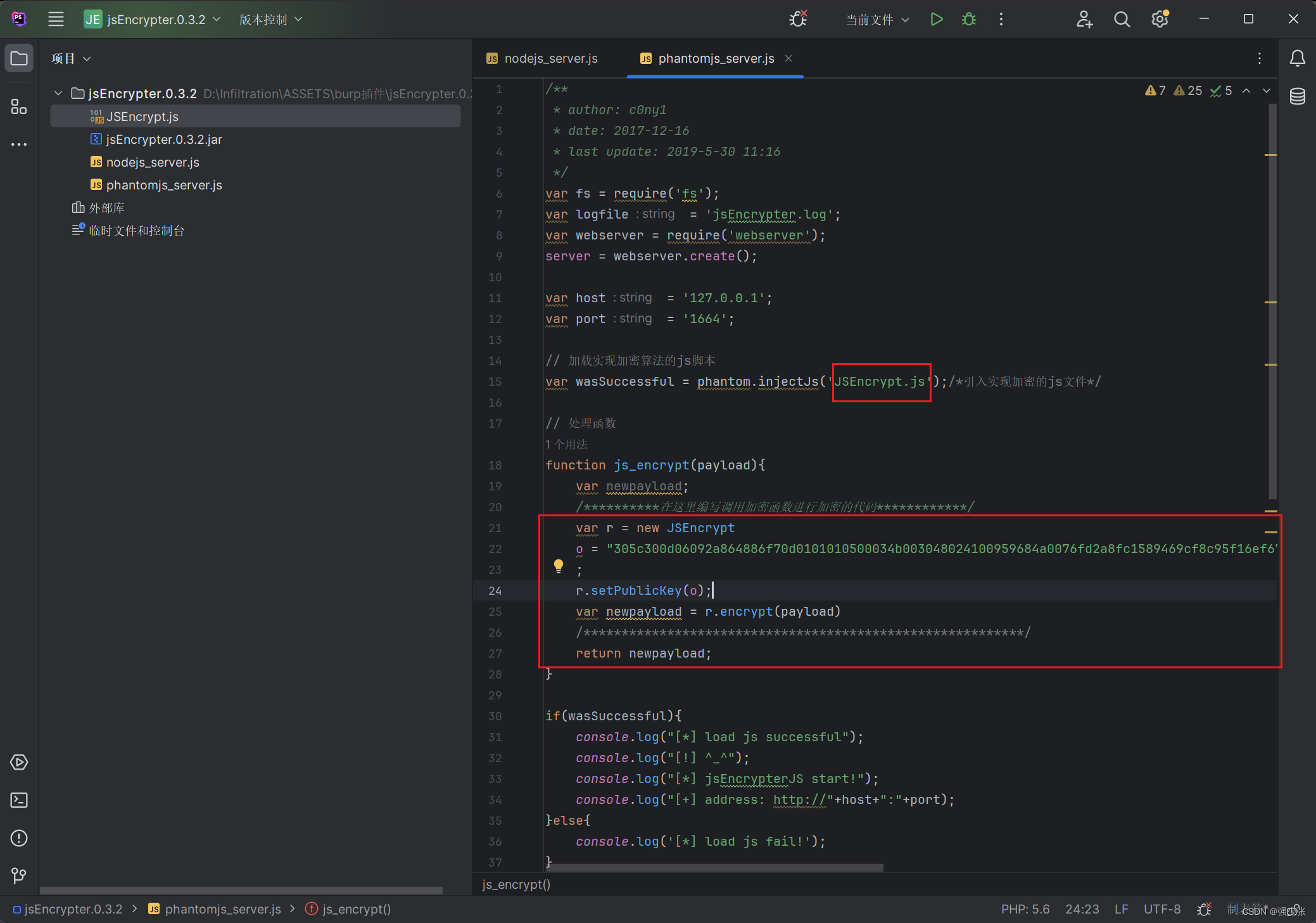
Task: Click the lightbulb quick-fix icon
Action: click(x=558, y=565)
